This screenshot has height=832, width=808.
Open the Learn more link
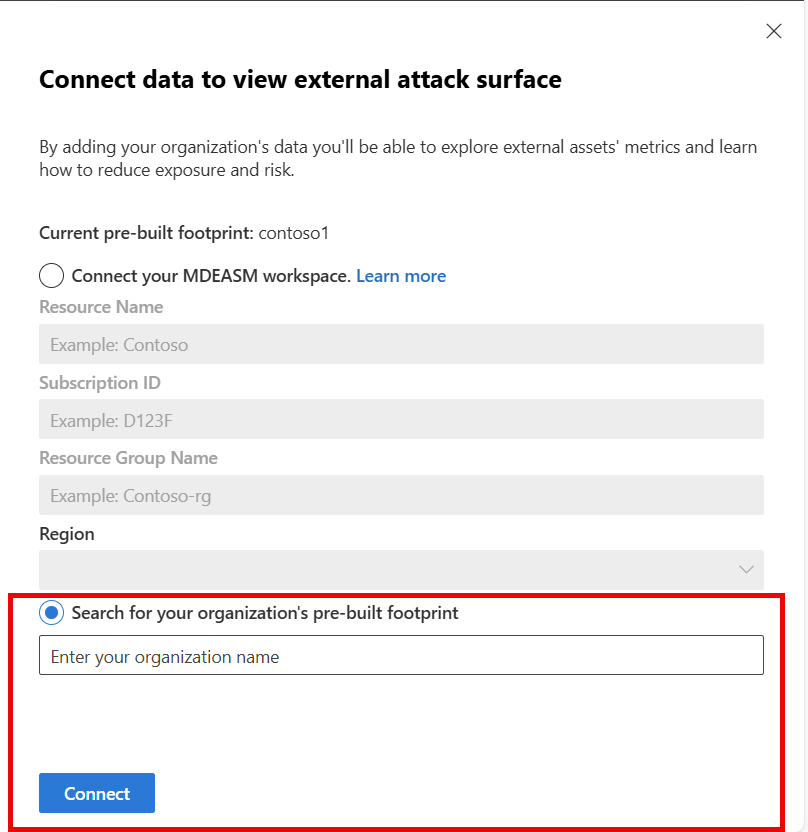click(x=400, y=276)
